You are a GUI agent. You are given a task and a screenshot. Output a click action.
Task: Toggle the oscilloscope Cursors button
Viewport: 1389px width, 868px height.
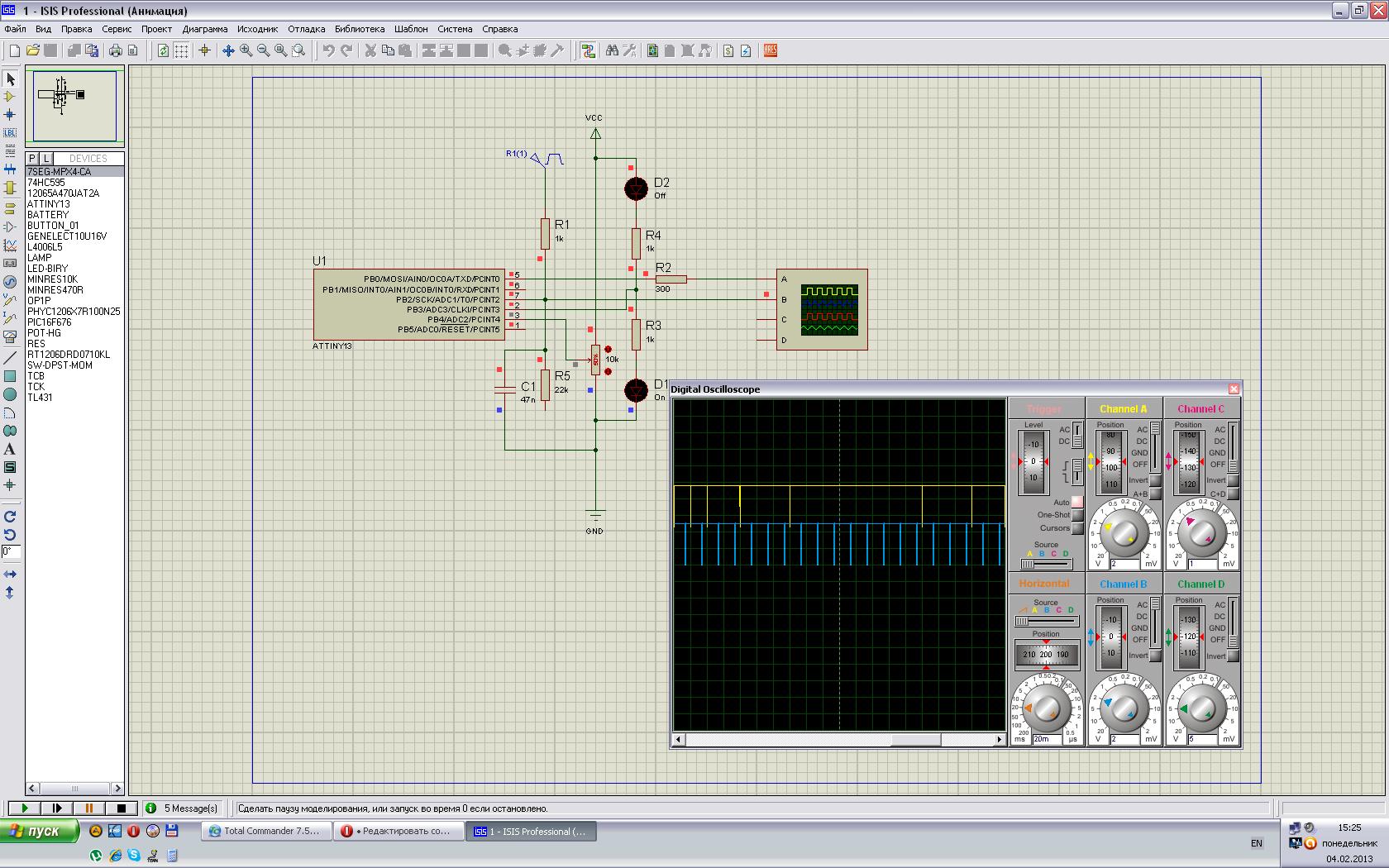(x=1077, y=528)
